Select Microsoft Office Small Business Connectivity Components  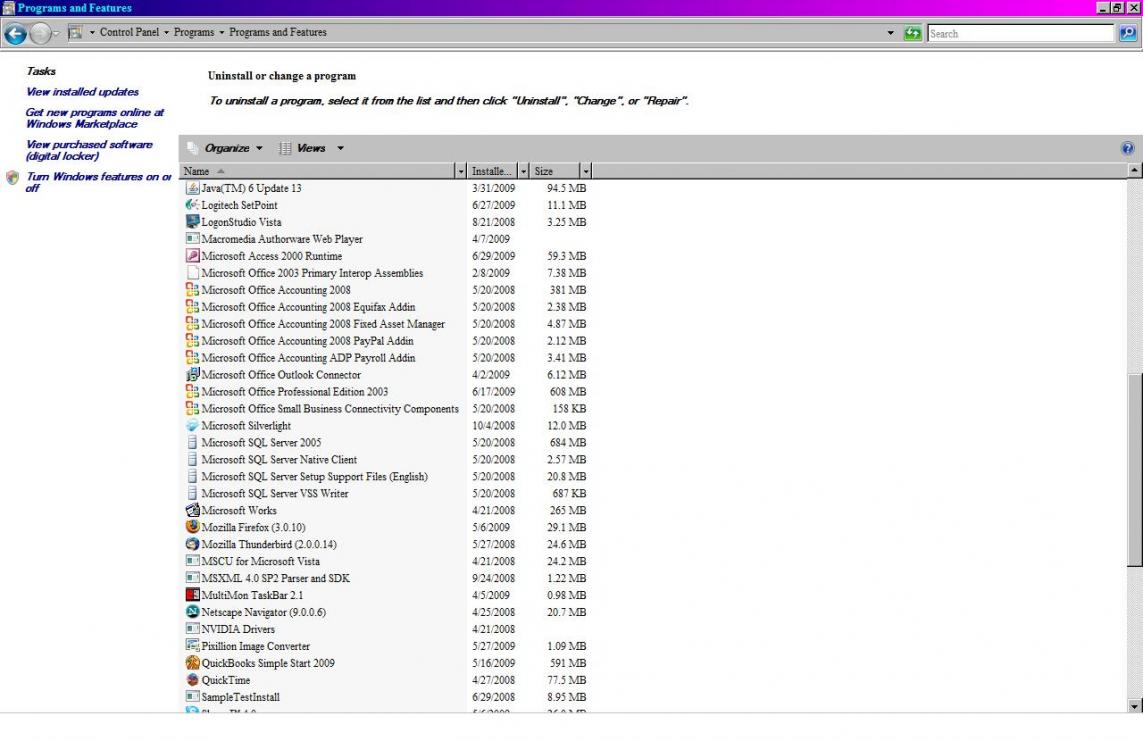tap(386, 409)
